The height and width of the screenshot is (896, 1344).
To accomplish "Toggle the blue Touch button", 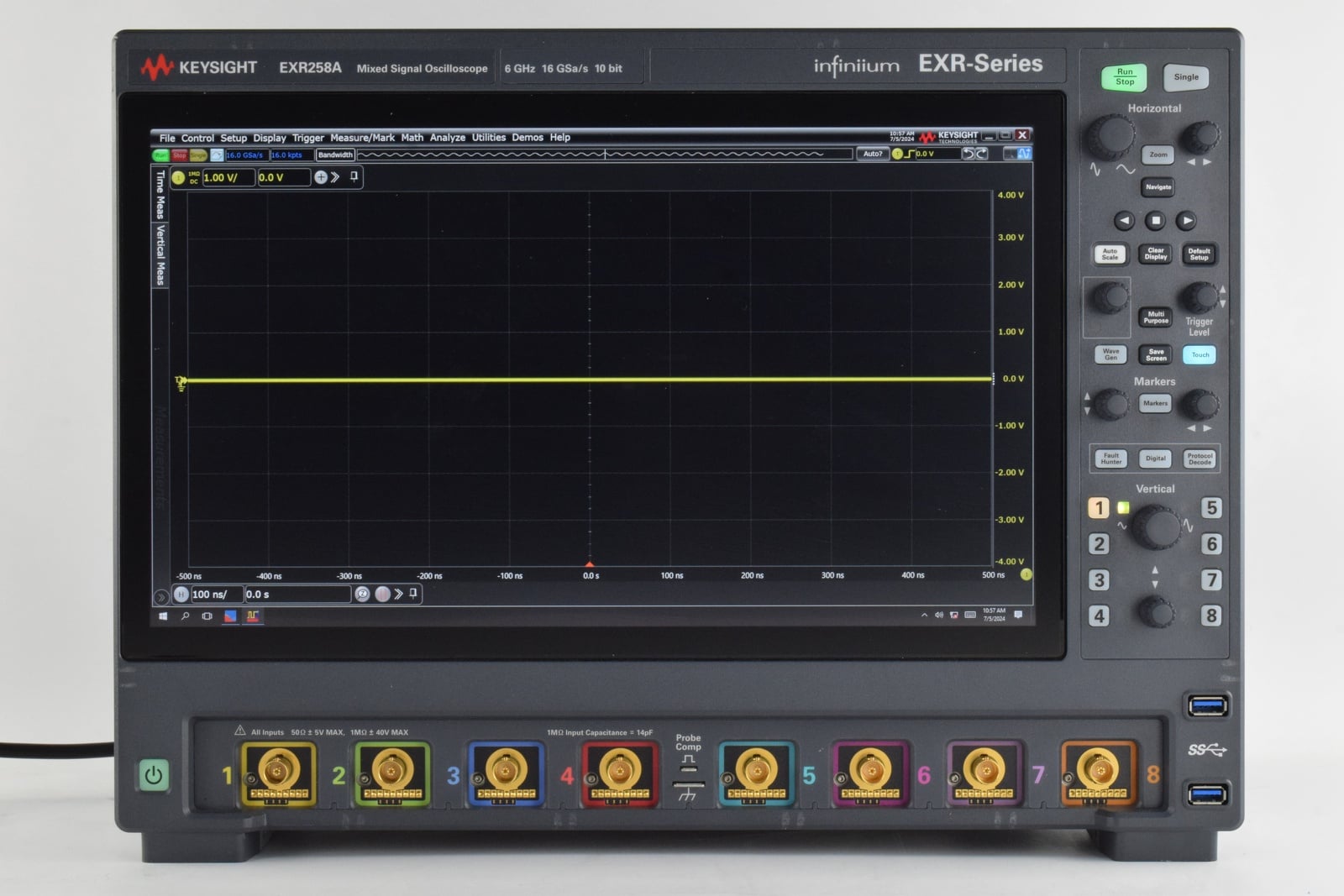I will 1200,355.
